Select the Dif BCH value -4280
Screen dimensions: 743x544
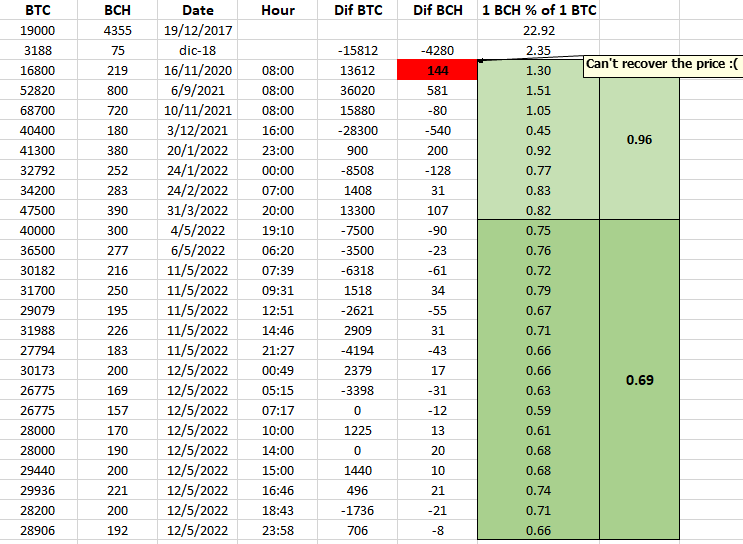pos(437,50)
